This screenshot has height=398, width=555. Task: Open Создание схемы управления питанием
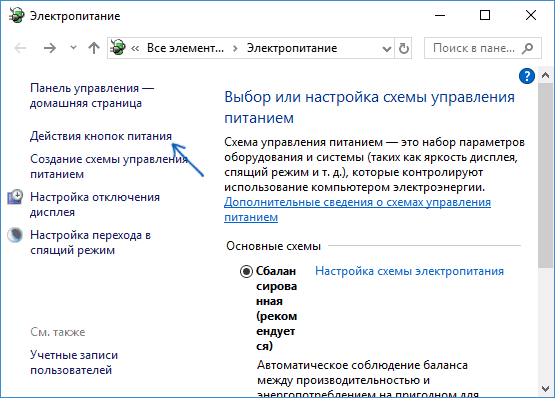click(x=109, y=166)
